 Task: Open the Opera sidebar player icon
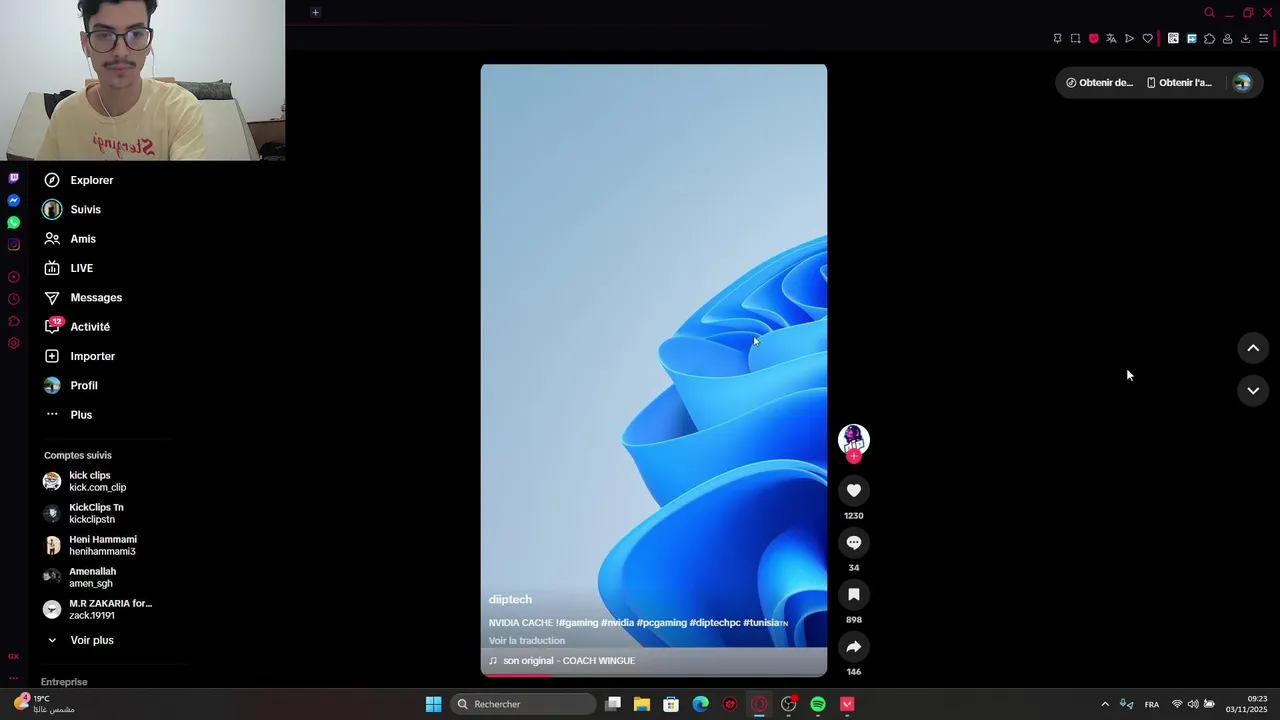tap(13, 277)
